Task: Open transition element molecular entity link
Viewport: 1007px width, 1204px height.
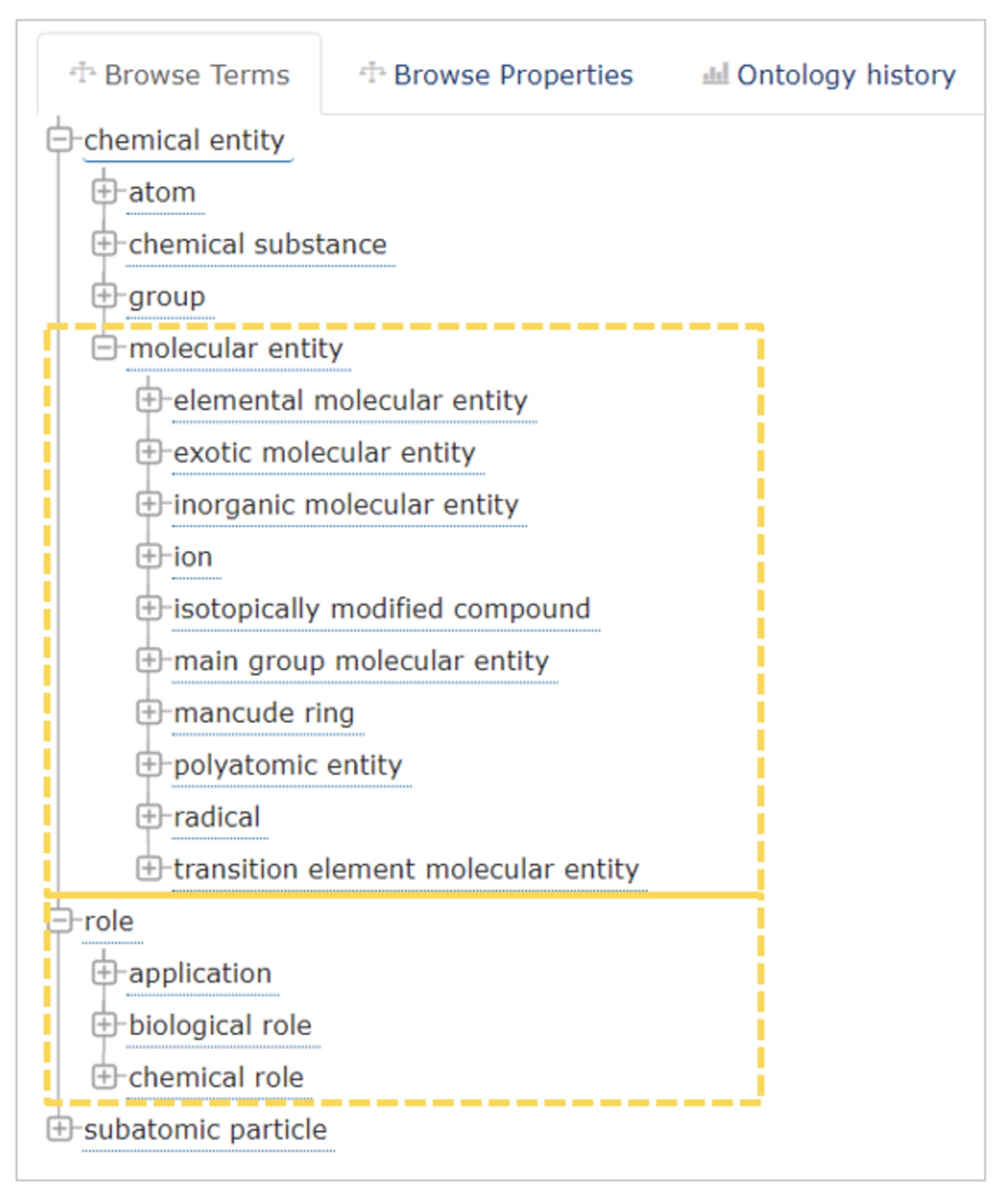Action: pyautogui.click(x=406, y=869)
